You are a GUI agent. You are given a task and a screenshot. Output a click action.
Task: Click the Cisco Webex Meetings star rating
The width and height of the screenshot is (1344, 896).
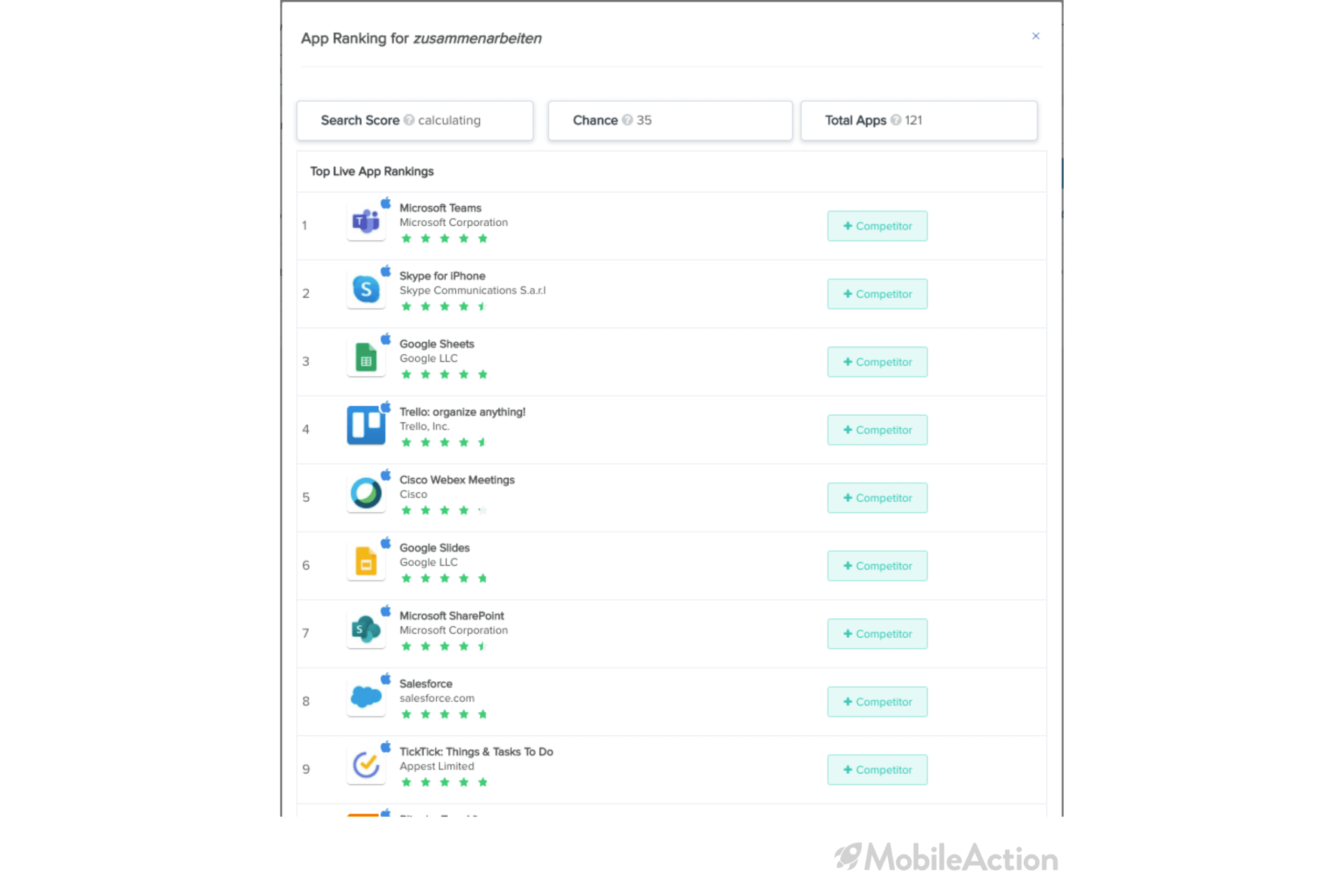tap(445, 511)
